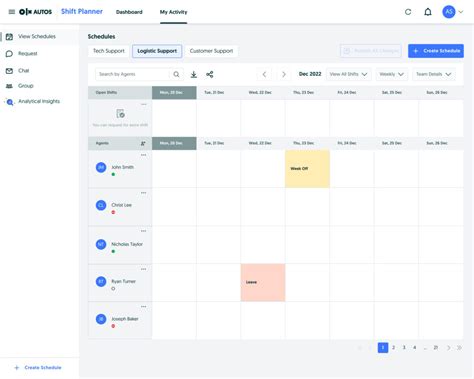
Task: Open Christ Lee's three-dot menu
Action: pyautogui.click(x=143, y=193)
